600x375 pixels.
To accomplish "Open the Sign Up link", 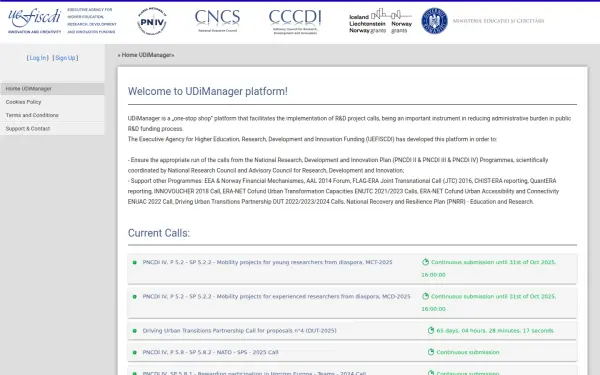I will point(65,58).
